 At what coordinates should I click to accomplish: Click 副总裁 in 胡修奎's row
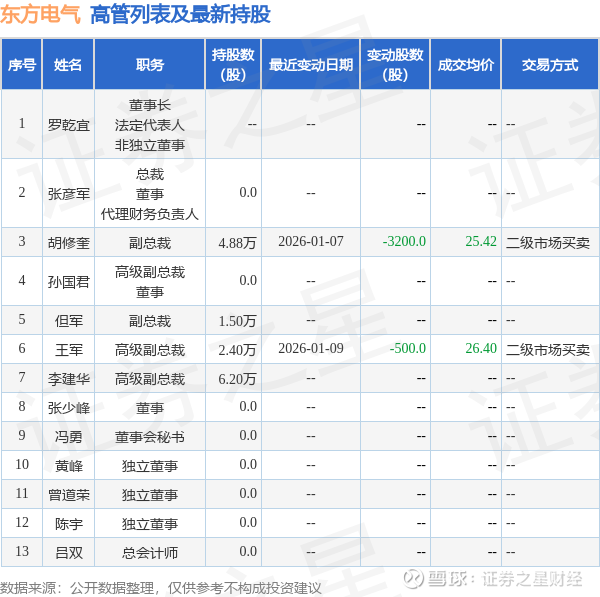pos(150,243)
